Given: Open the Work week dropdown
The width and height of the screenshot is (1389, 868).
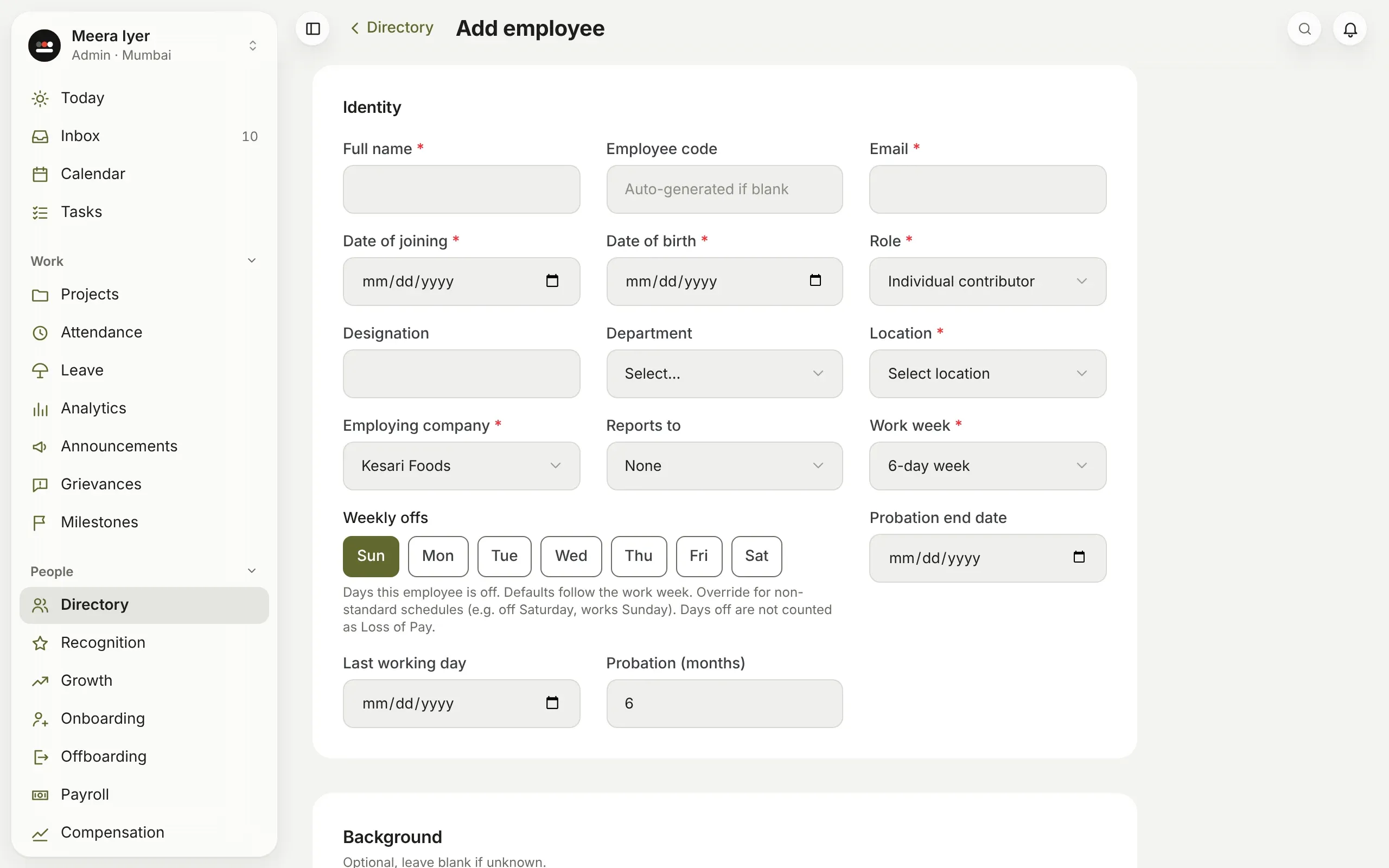Looking at the screenshot, I should [987, 465].
